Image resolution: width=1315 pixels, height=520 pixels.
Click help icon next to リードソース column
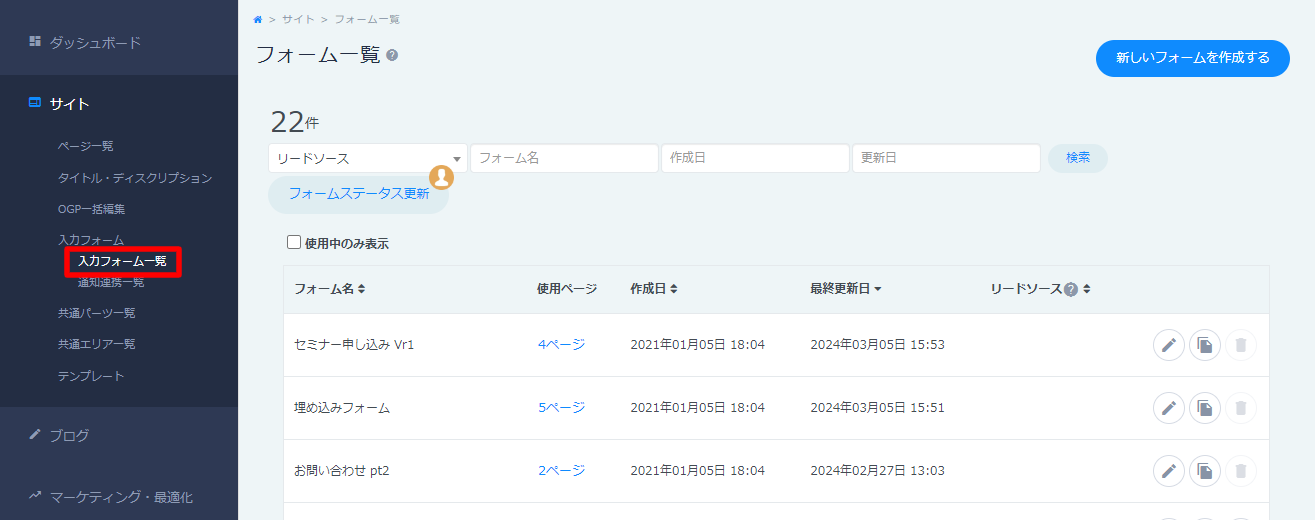1071,289
